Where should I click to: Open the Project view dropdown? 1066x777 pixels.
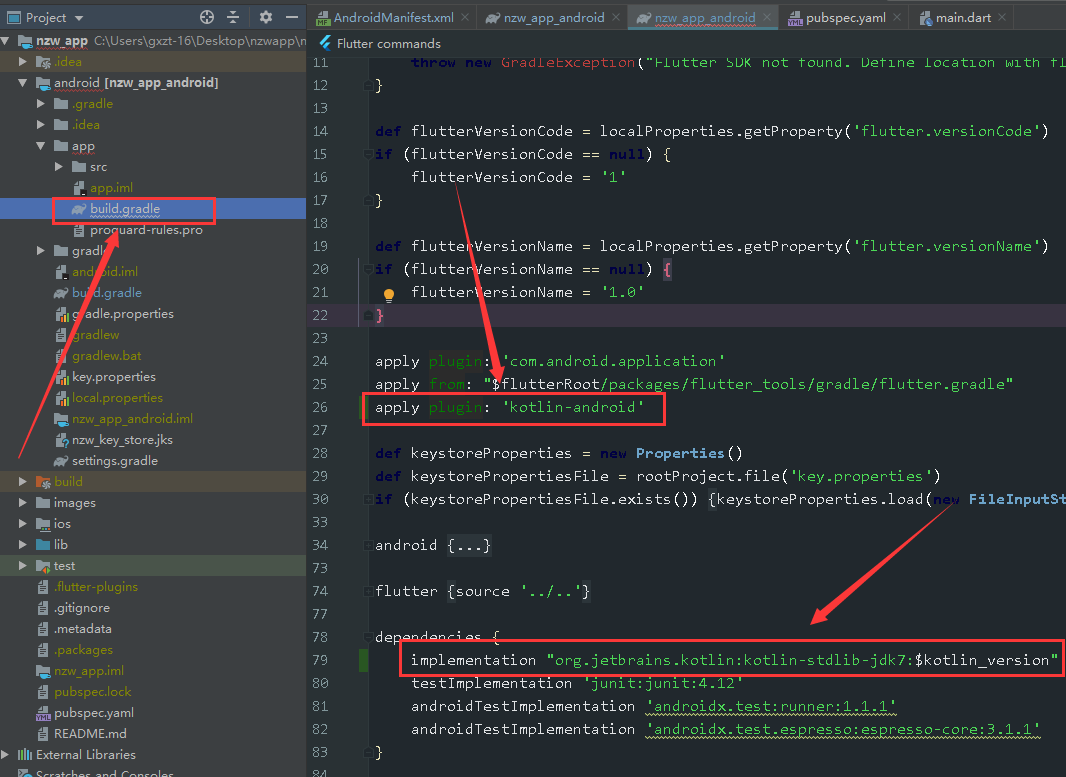click(x=79, y=18)
